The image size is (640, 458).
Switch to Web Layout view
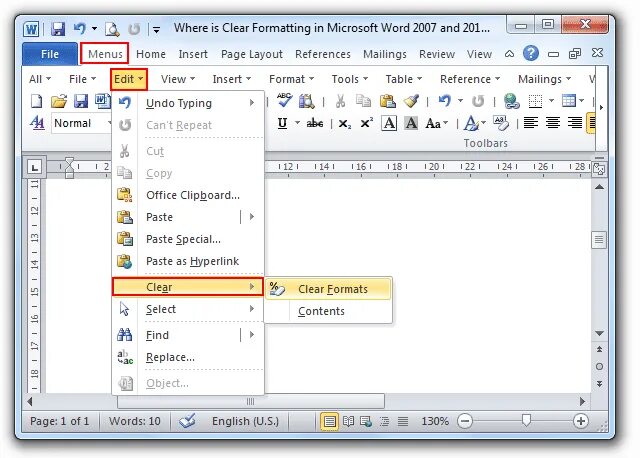tap(366, 421)
